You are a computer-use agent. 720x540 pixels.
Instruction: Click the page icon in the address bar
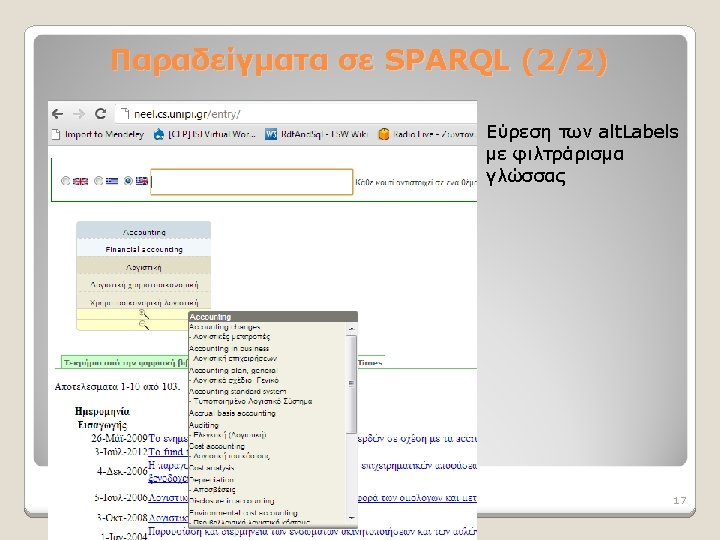point(124,113)
